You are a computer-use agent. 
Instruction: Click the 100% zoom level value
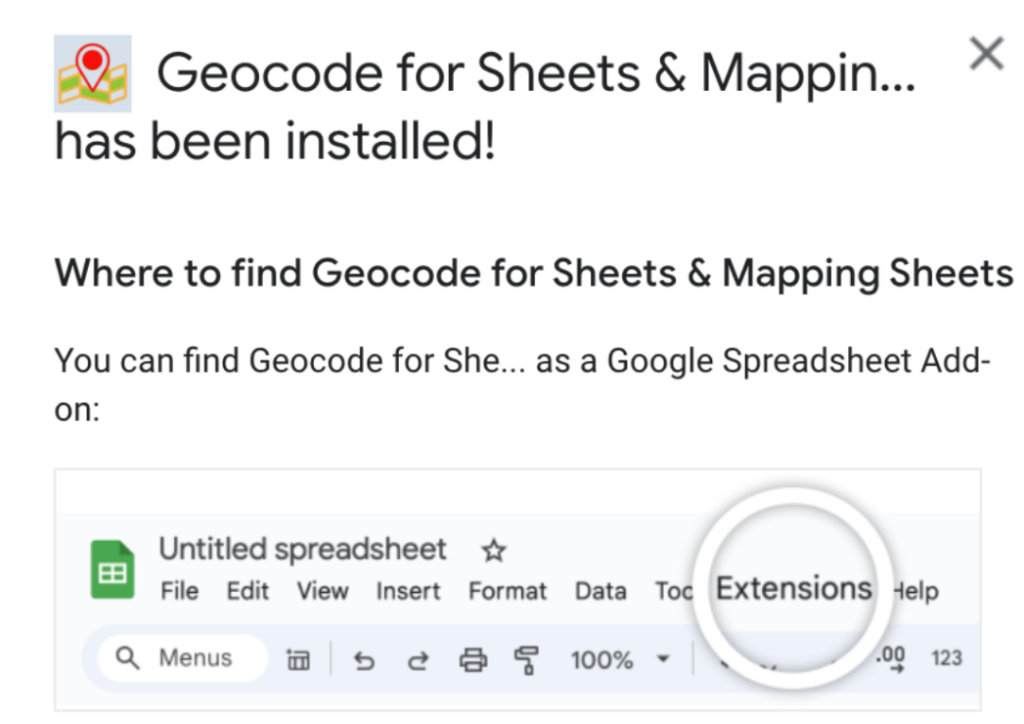tap(601, 659)
